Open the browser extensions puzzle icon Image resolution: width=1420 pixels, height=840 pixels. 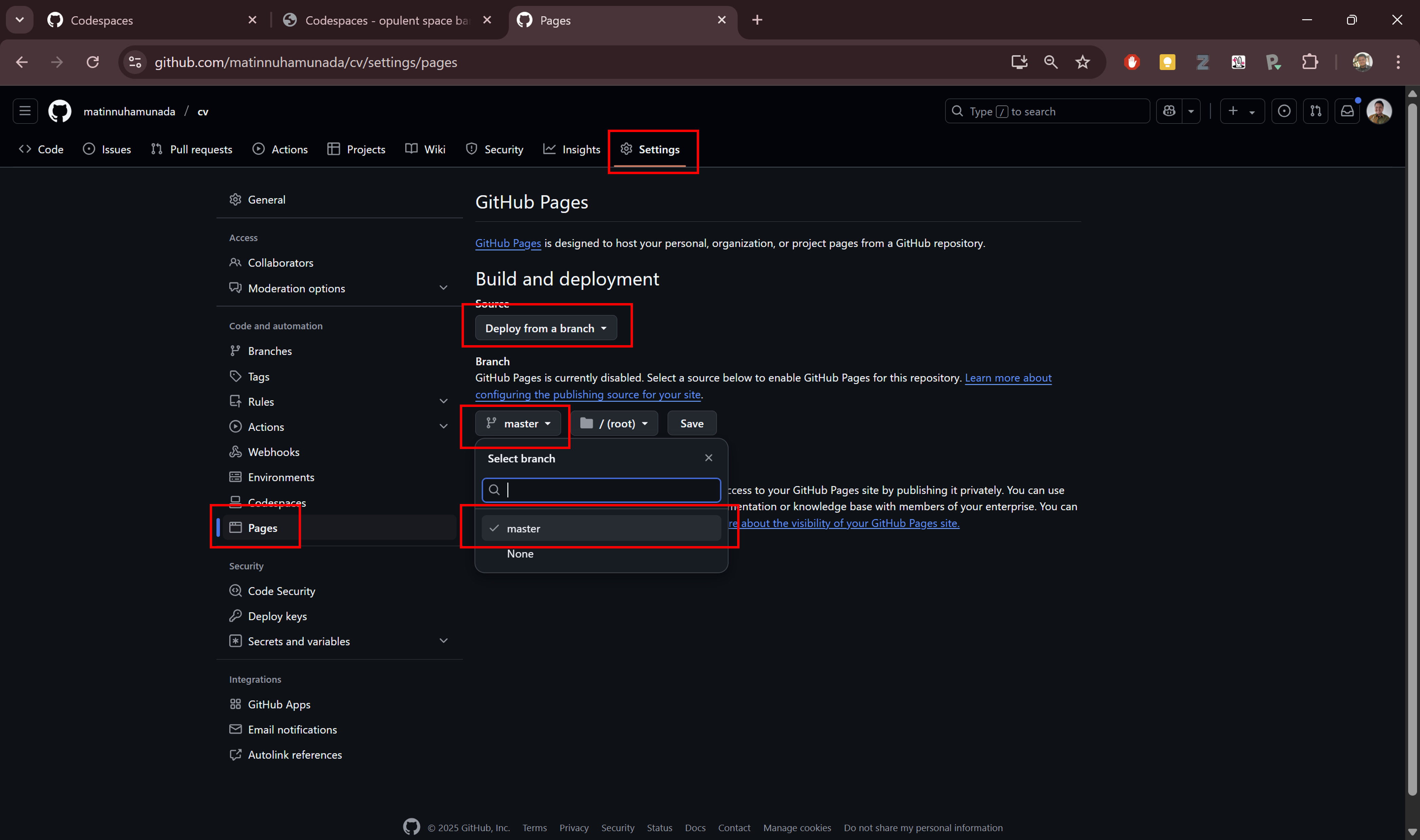1309,62
